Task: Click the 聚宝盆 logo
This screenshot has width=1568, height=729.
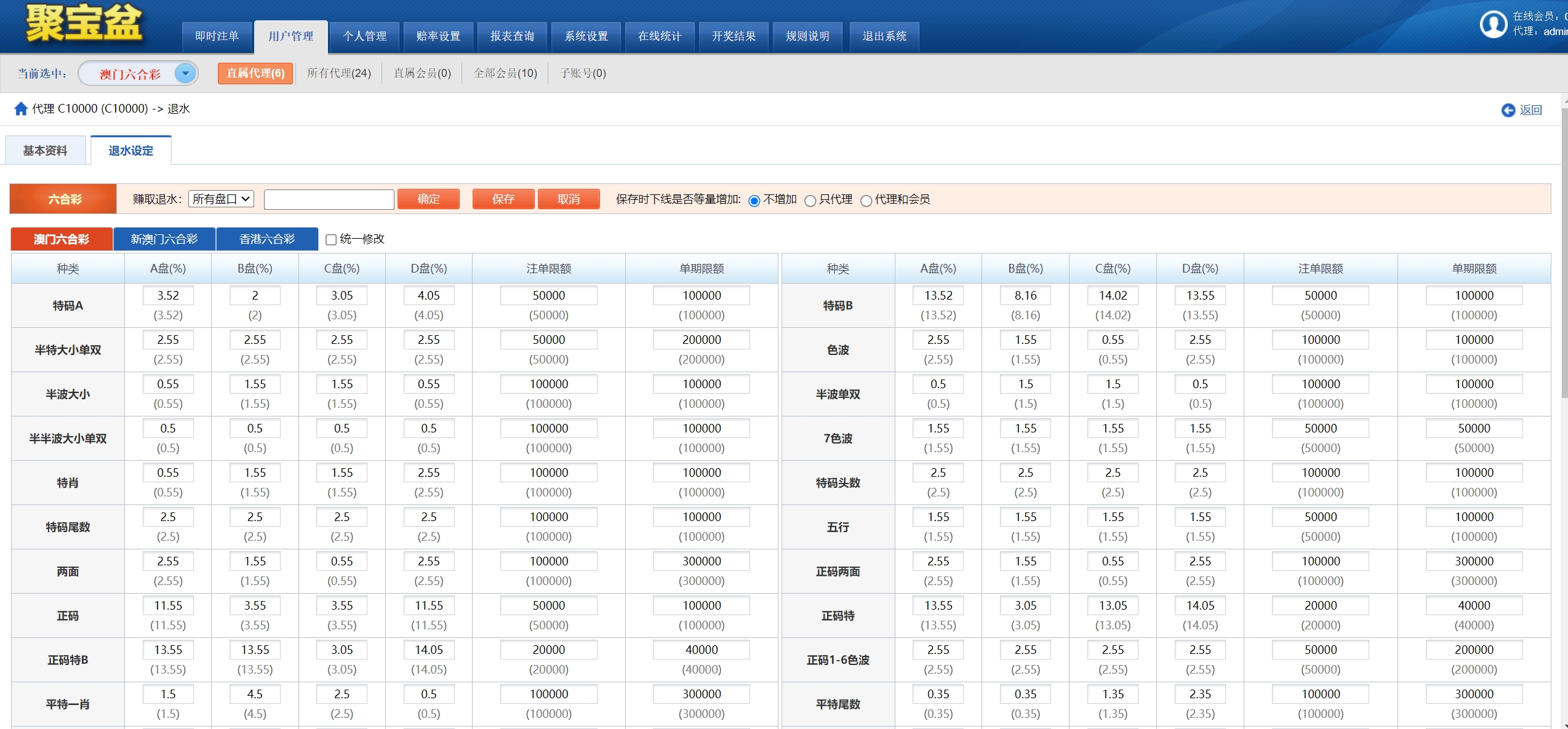Action: [x=84, y=23]
